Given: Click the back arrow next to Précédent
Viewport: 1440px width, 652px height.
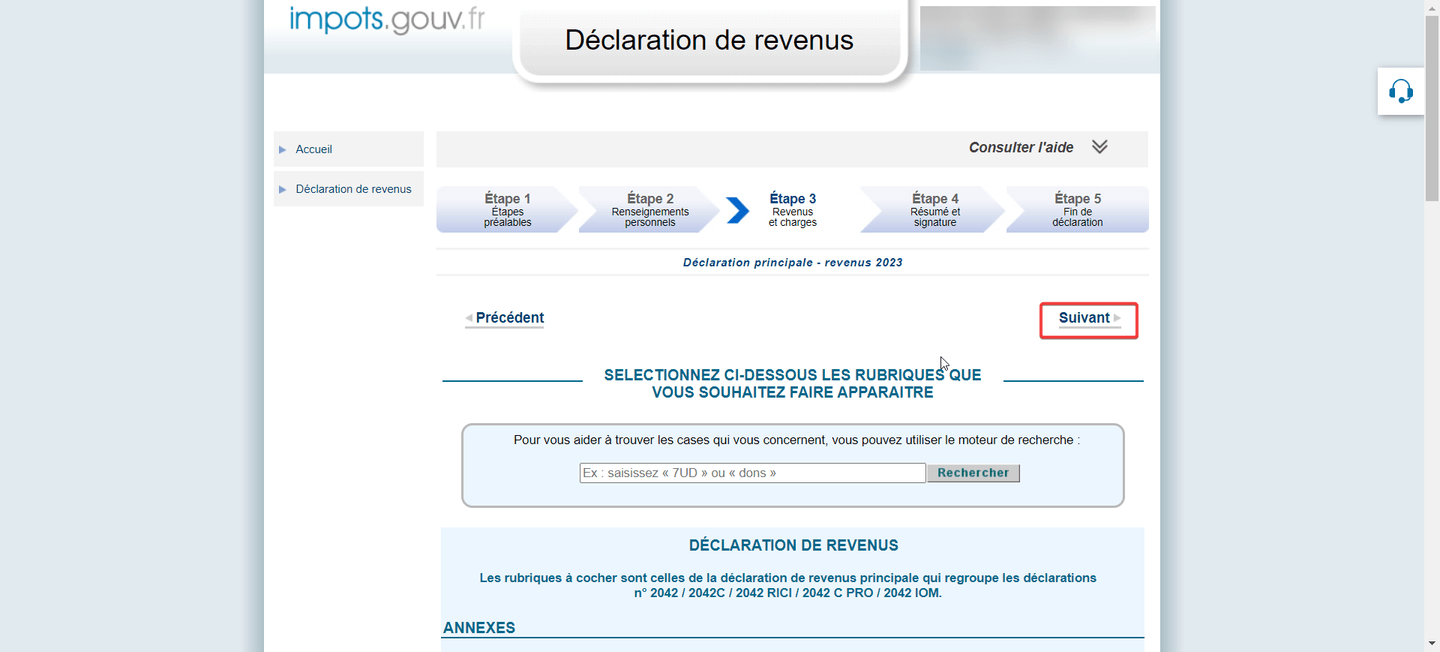Looking at the screenshot, I should tap(468, 317).
